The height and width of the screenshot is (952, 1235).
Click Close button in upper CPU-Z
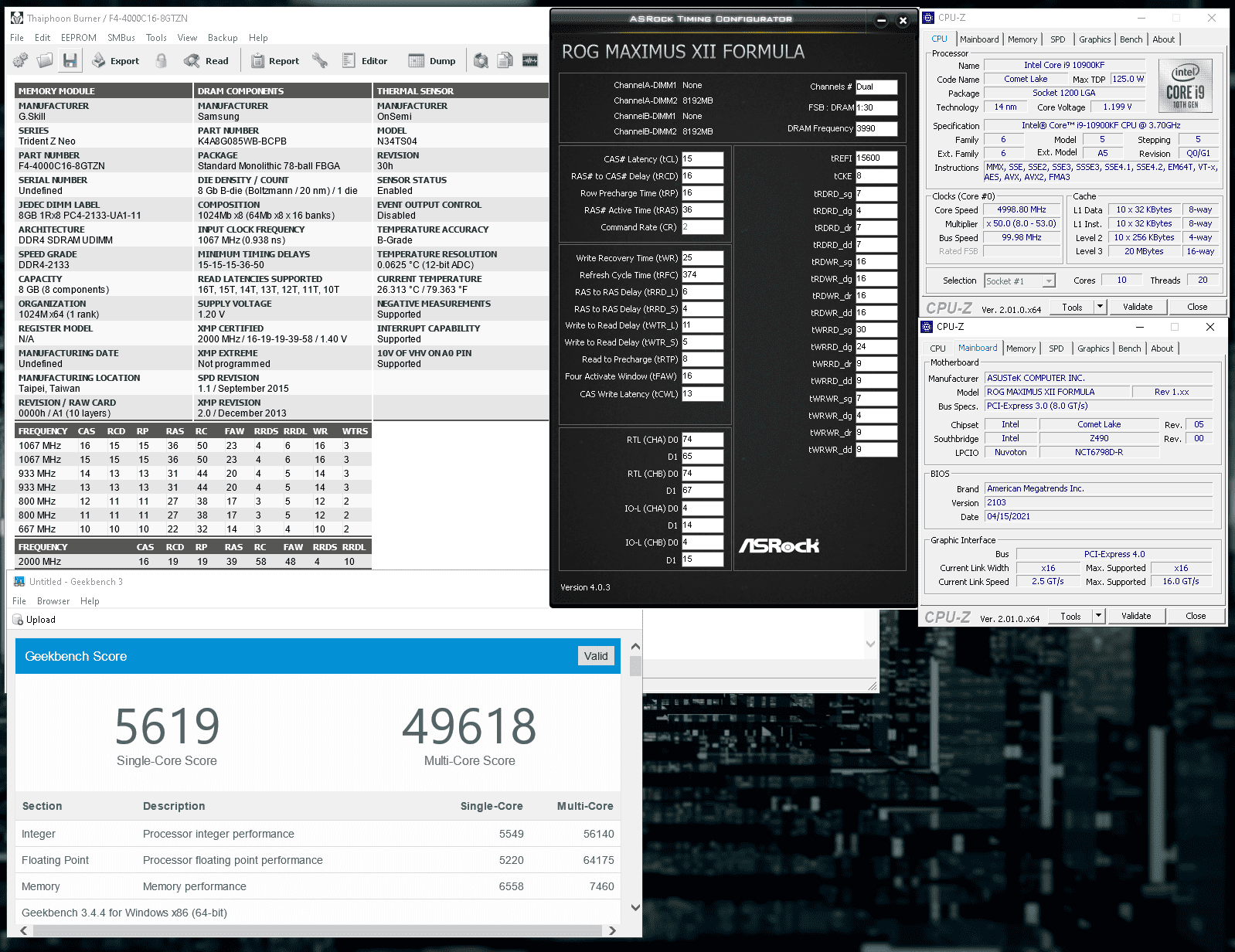coord(1197,307)
